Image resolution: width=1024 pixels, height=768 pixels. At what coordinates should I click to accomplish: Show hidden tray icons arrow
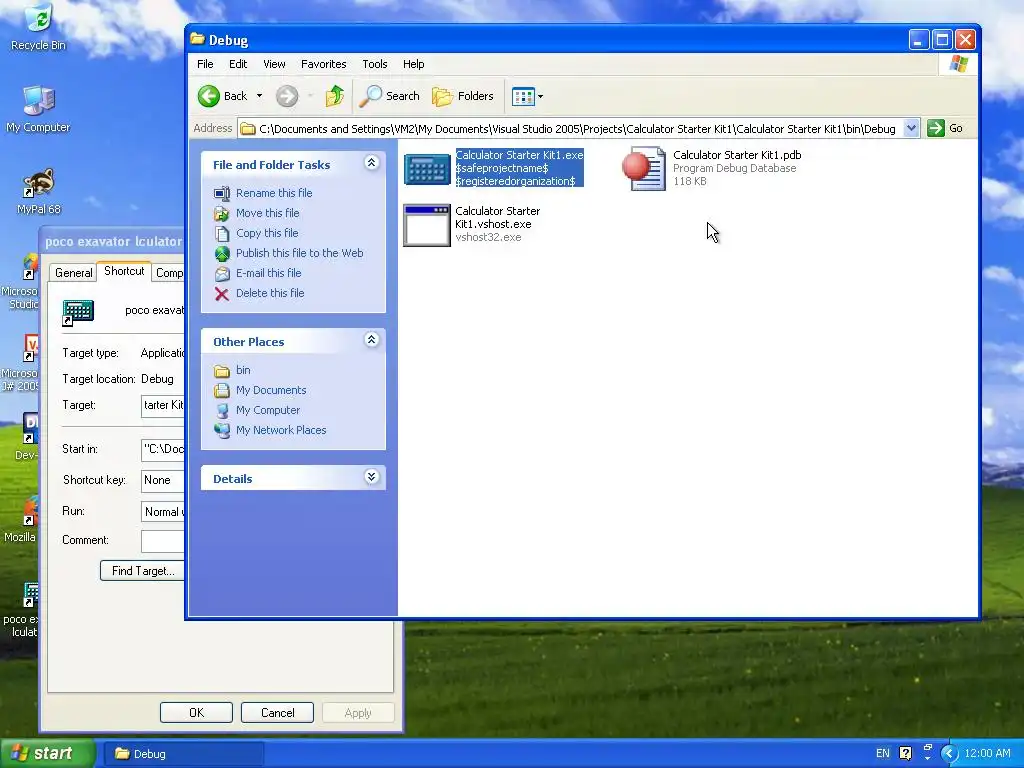click(949, 754)
